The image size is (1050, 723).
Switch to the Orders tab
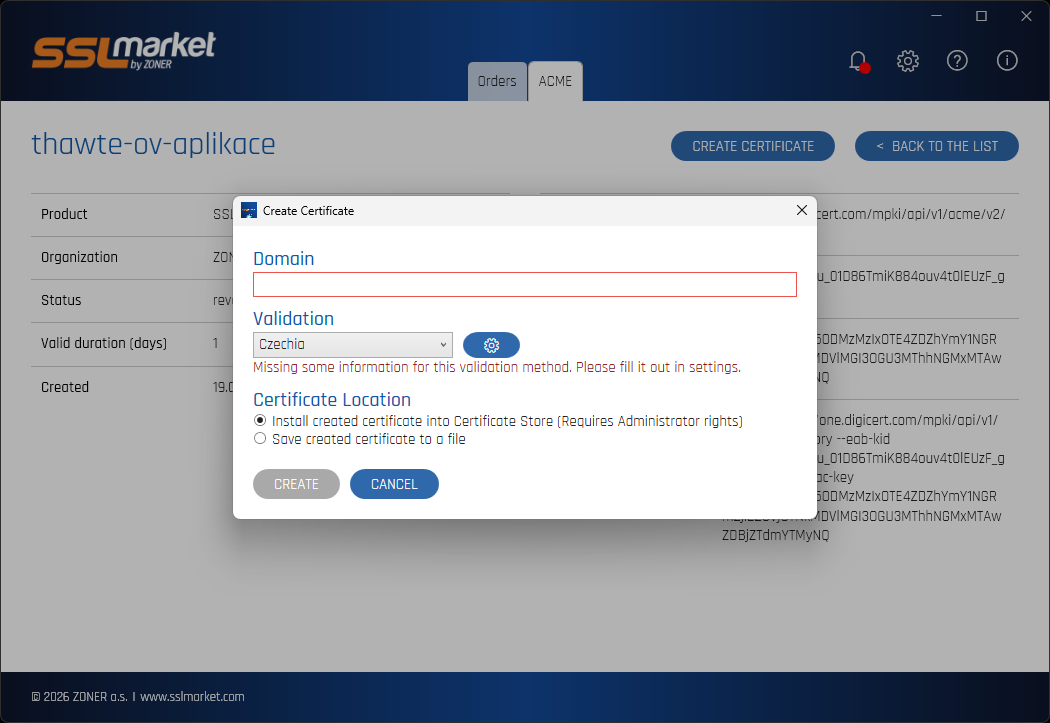click(497, 81)
